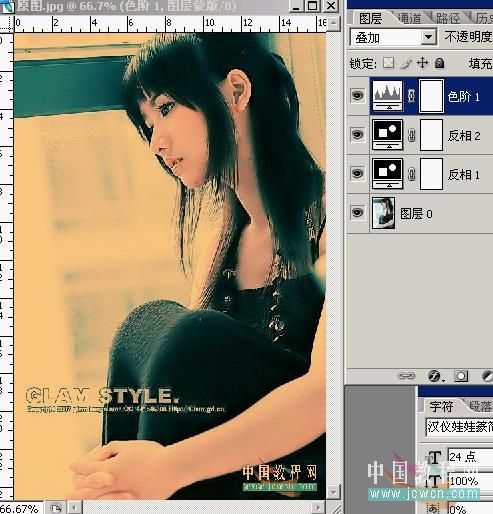The height and width of the screenshot is (514, 493).
Task: Select the 反相 2 invert adjustment thumbnail
Action: tap(387, 135)
